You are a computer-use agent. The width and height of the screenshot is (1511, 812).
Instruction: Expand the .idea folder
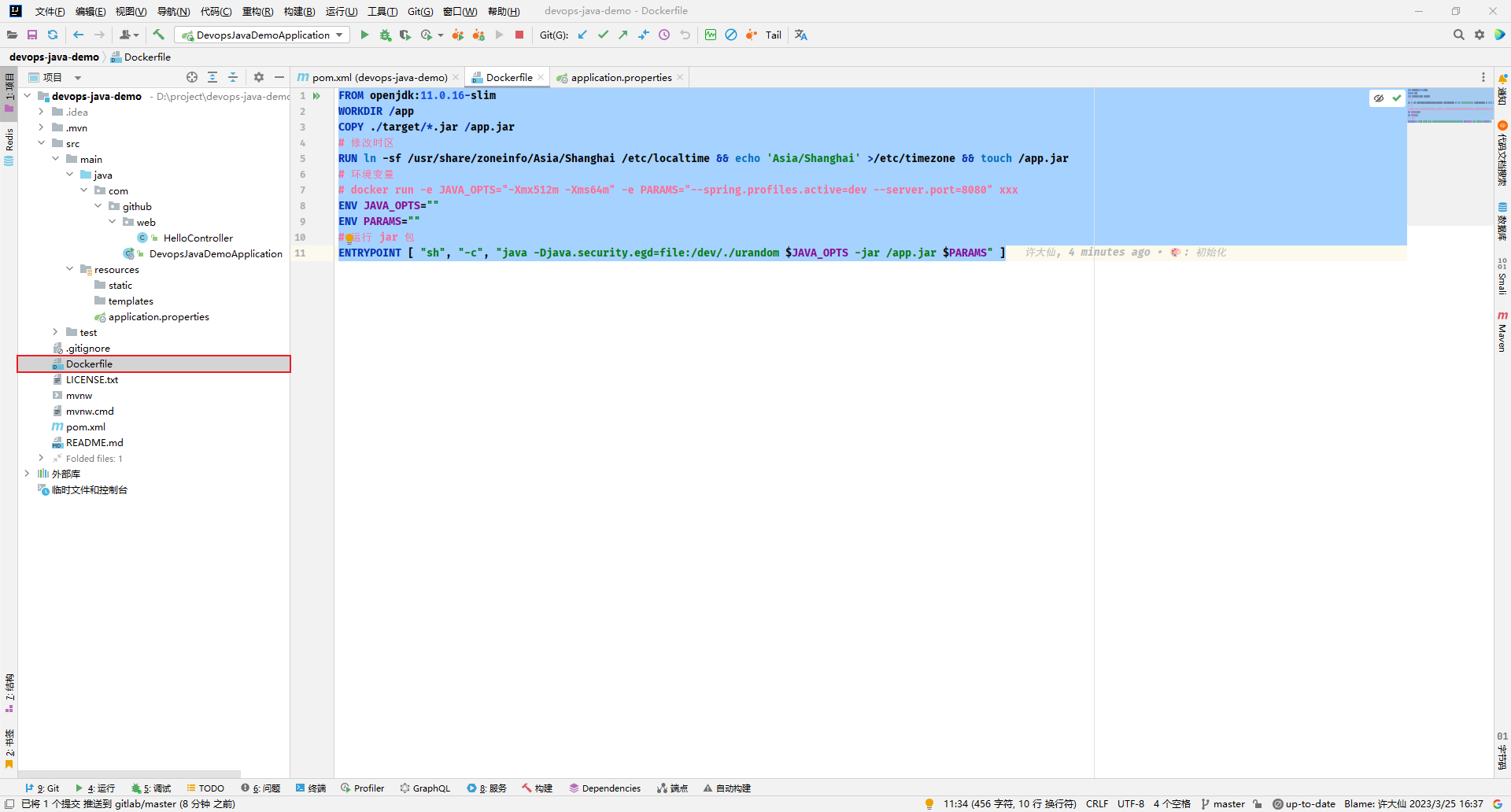pos(41,112)
